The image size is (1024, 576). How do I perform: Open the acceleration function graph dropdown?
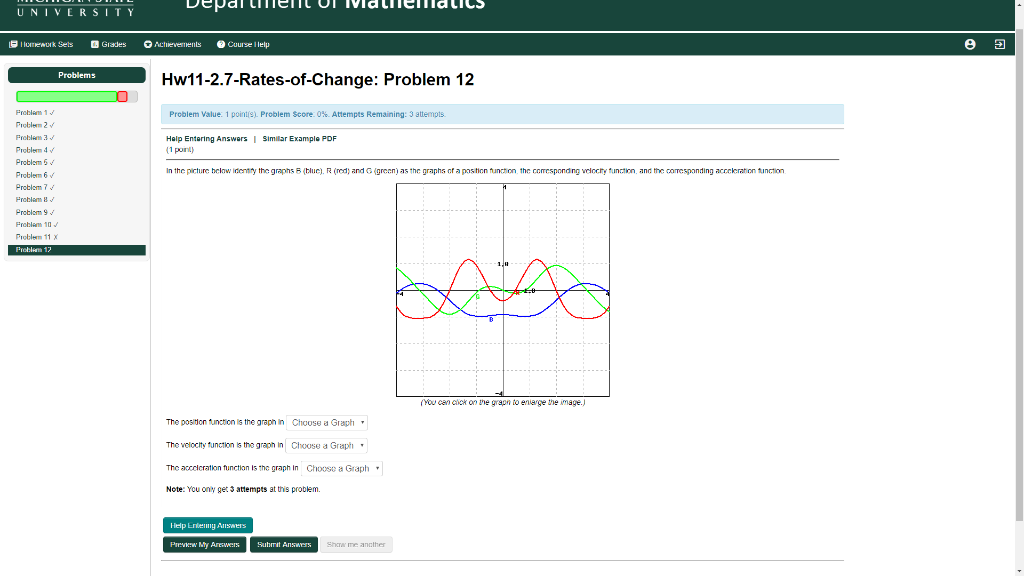(342, 468)
